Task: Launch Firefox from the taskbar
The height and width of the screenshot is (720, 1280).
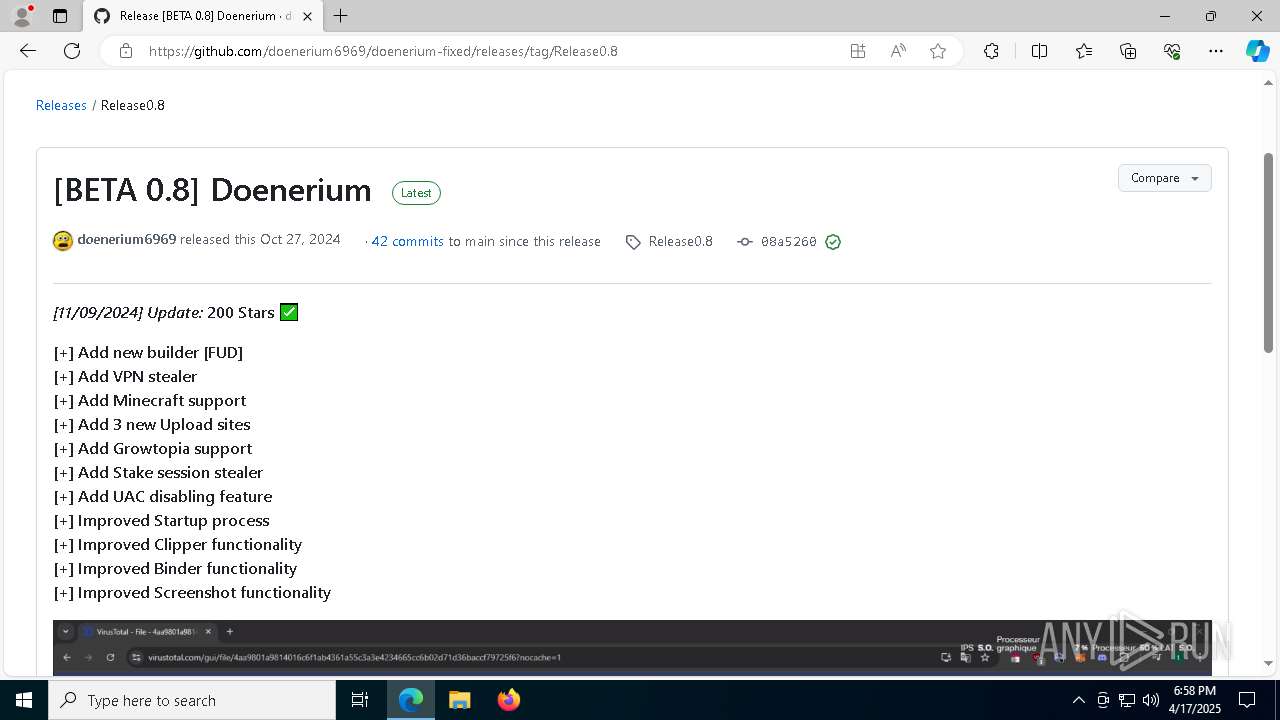Action: pos(508,700)
